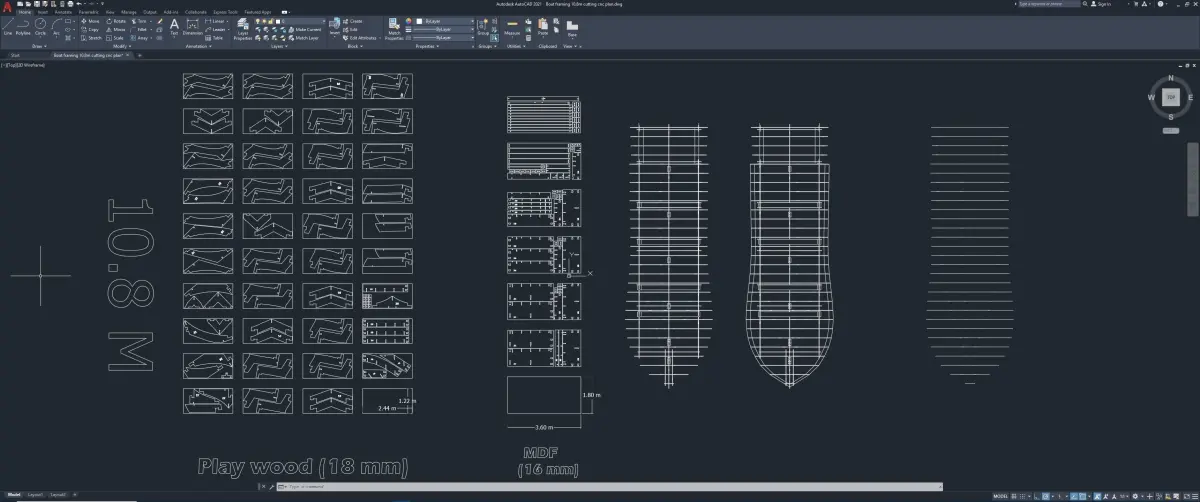This screenshot has height=502, width=1200.
Task: Click the Copy command
Action: pos(89,29)
